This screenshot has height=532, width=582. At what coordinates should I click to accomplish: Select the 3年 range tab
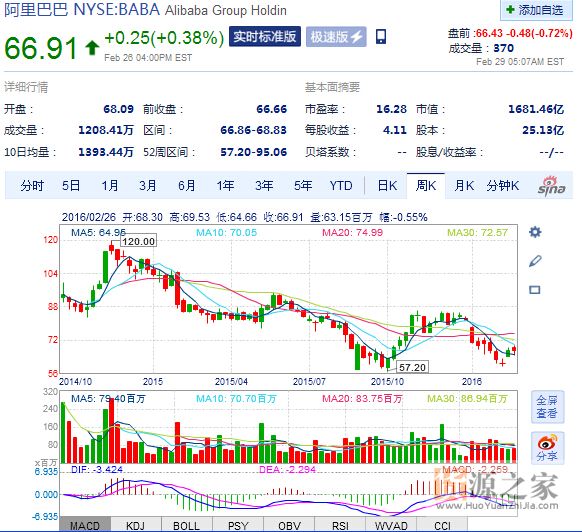pyautogui.click(x=264, y=185)
